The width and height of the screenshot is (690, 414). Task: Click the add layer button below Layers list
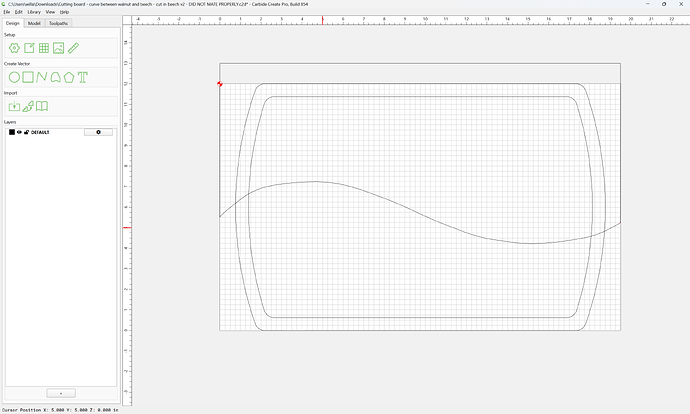coord(61,393)
